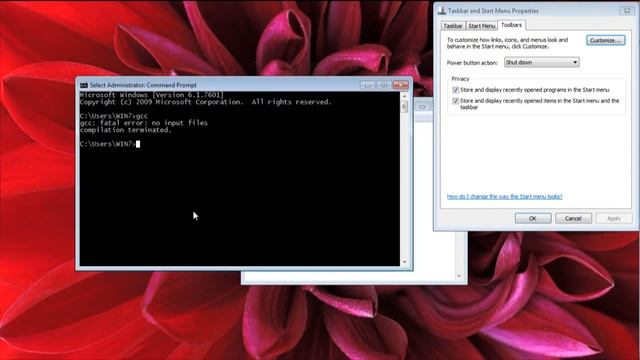Maximize the Command Prompt window
This screenshot has height=360, width=640.
click(384, 85)
